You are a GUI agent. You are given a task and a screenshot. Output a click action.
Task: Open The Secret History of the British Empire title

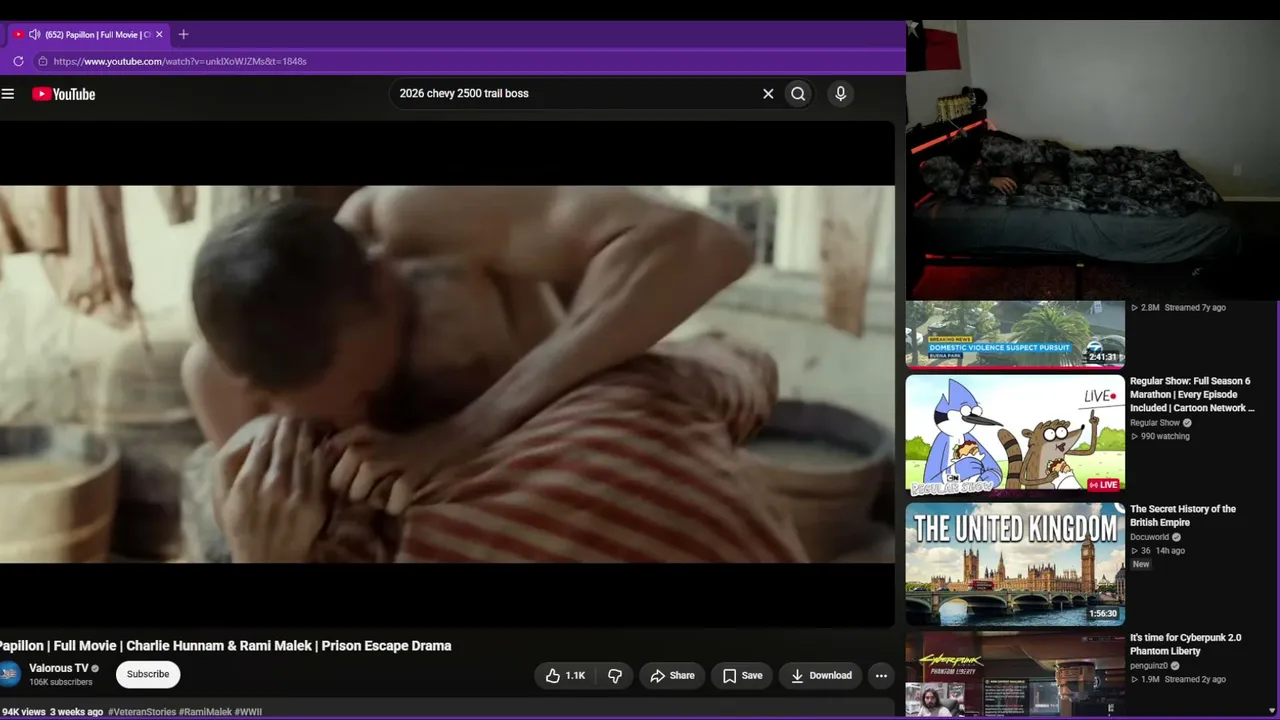pos(1183,516)
